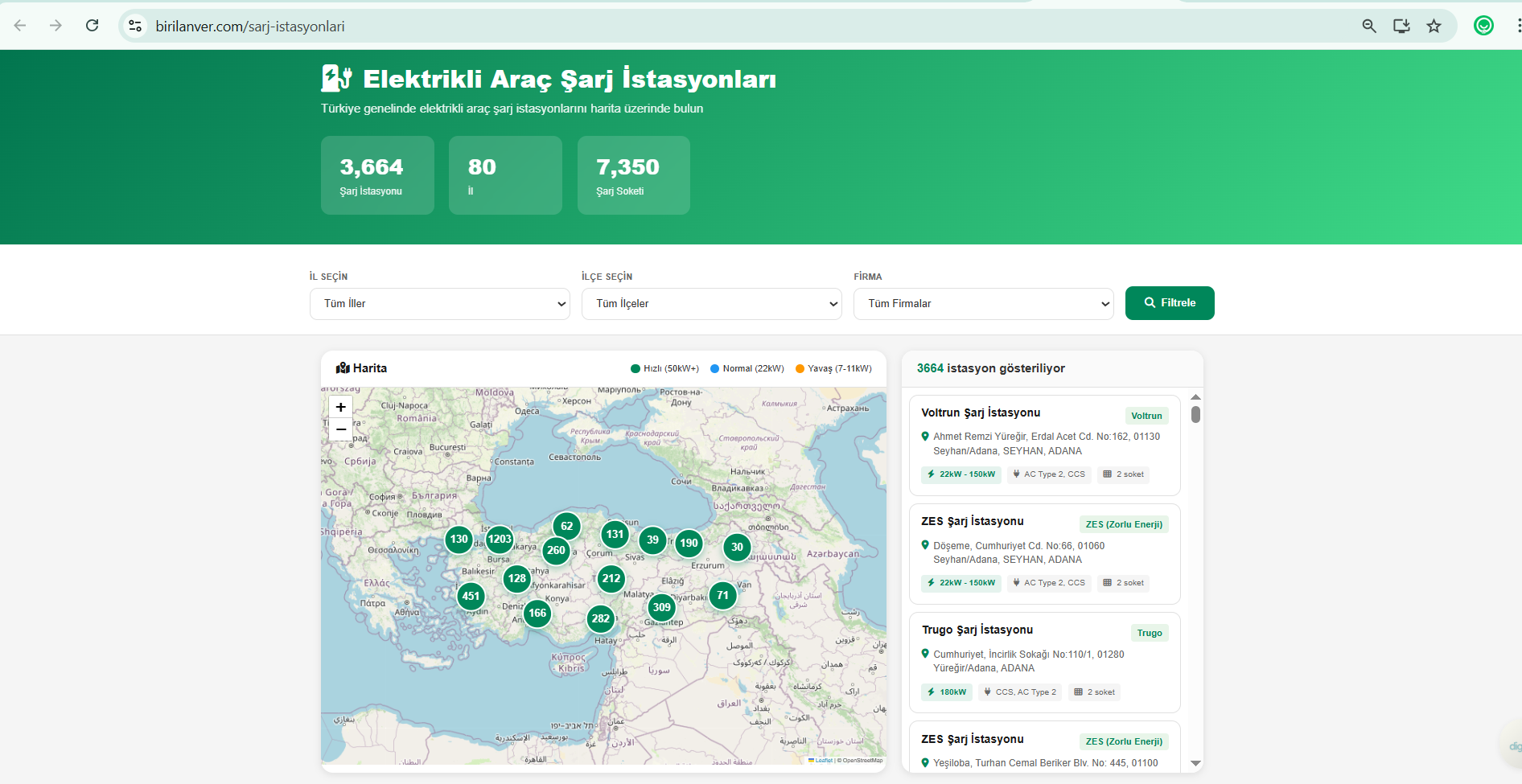
Task: Click the 282 cluster marker near Hatay
Action: (x=600, y=618)
